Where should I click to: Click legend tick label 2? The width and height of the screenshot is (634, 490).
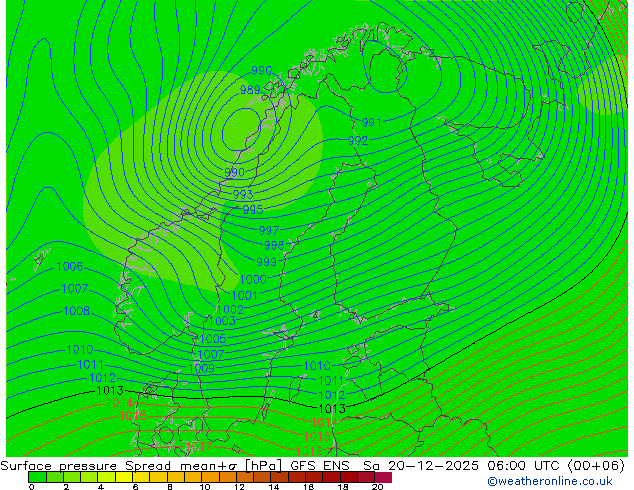click(66, 487)
